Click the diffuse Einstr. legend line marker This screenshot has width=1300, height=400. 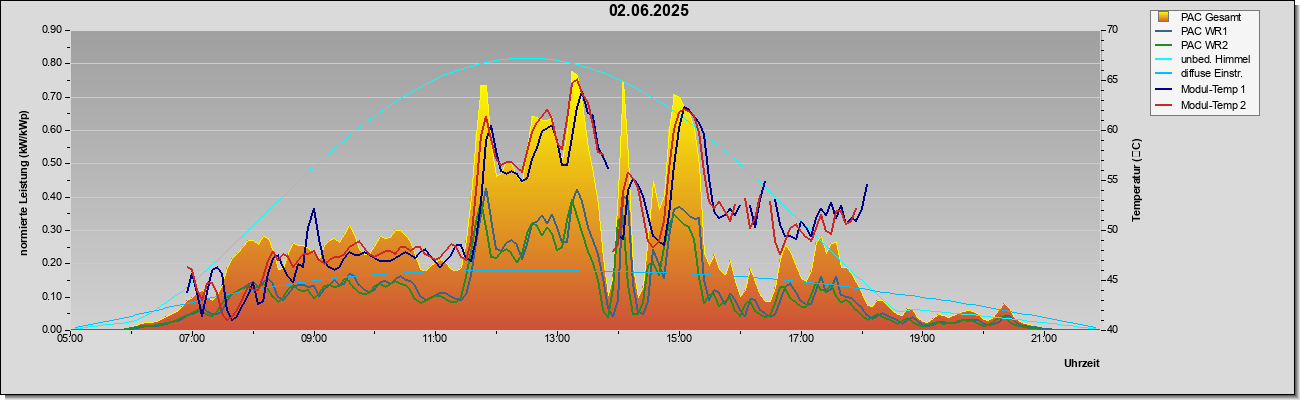[1164, 75]
